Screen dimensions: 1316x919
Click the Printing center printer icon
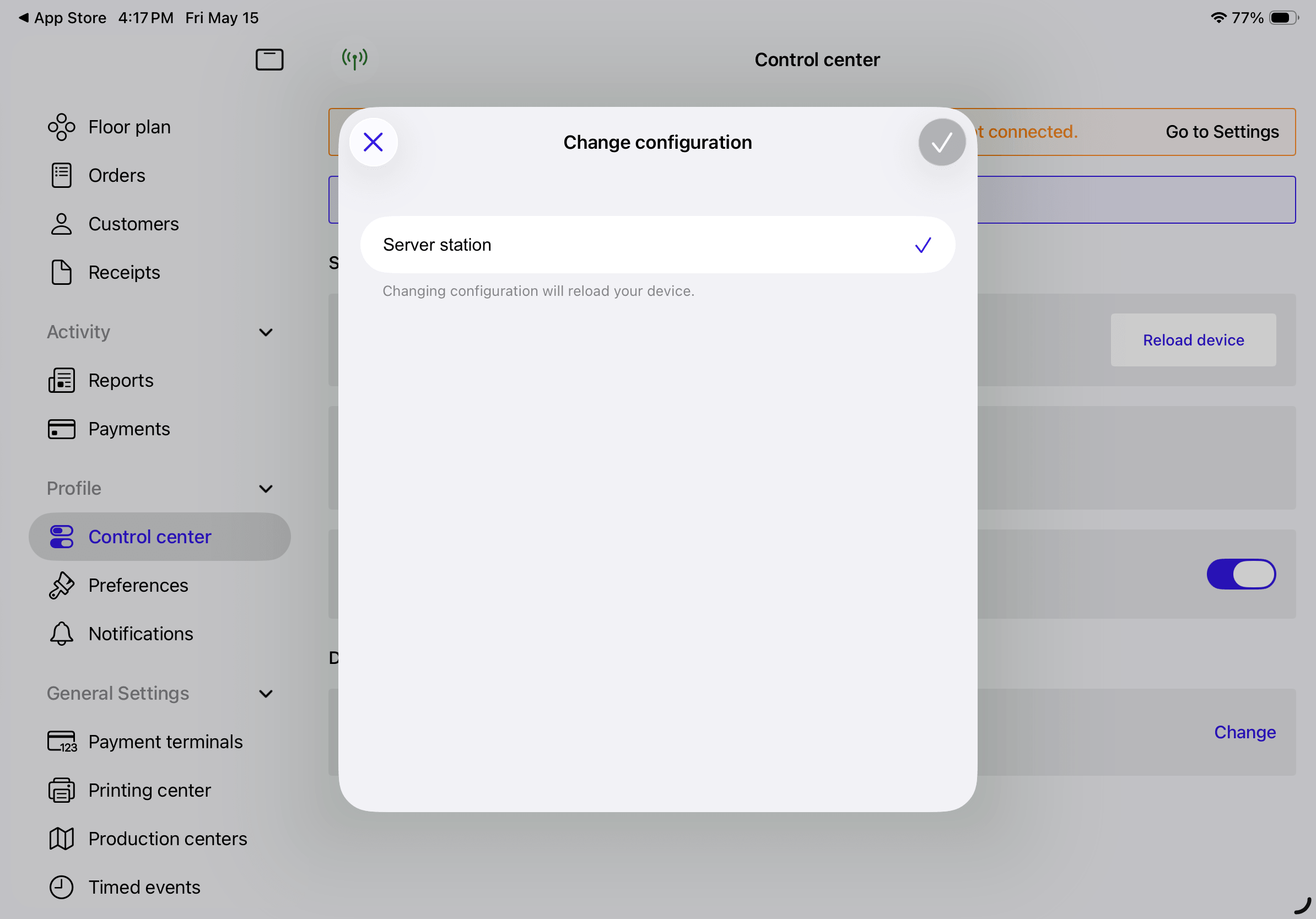point(61,790)
